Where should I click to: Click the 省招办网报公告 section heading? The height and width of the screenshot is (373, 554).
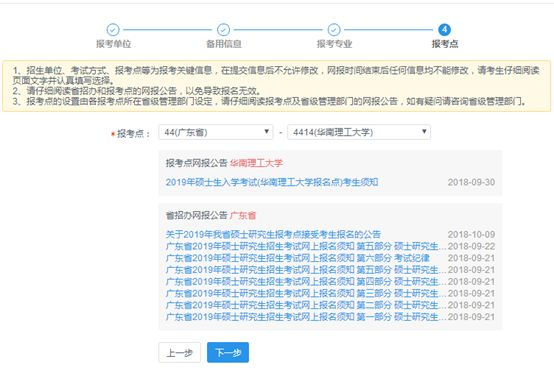(196, 215)
